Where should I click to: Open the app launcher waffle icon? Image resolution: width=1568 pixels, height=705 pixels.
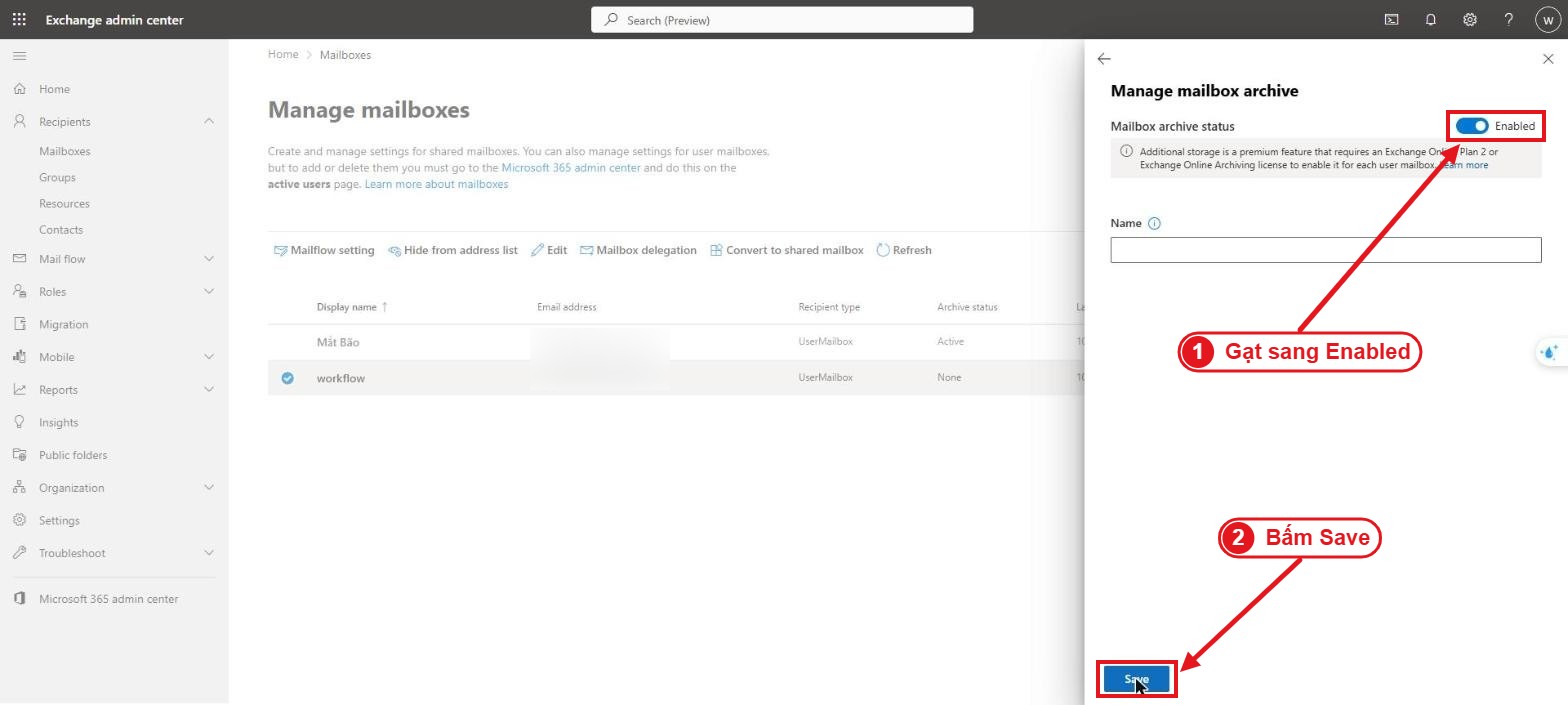[x=19, y=19]
